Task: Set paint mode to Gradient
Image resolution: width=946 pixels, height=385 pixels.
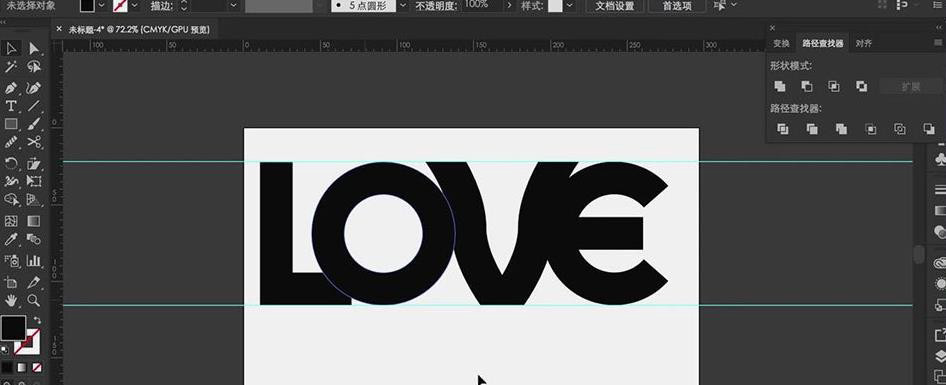Action: [x=22, y=367]
